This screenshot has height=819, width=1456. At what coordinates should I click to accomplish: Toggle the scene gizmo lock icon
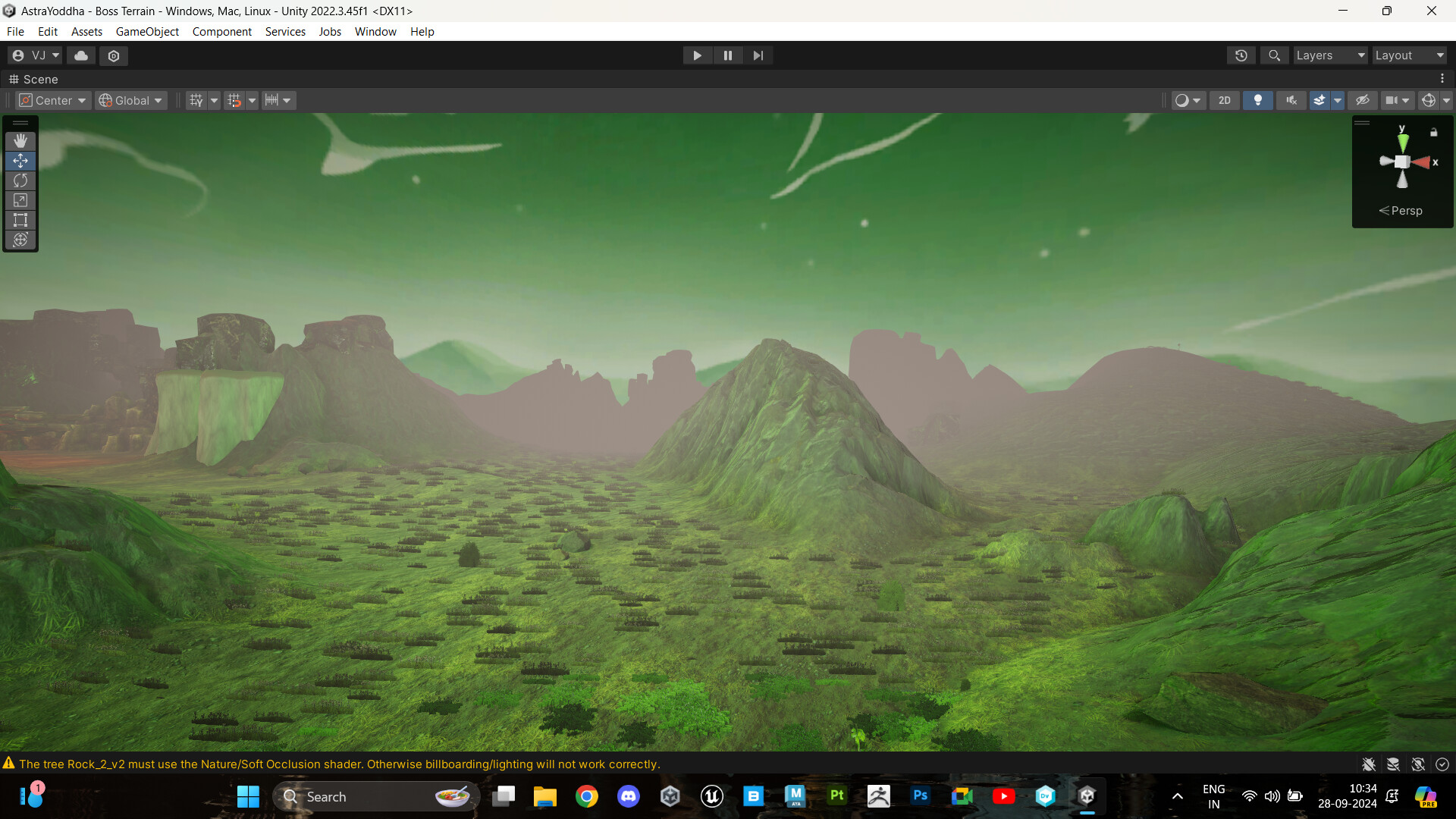[1433, 132]
